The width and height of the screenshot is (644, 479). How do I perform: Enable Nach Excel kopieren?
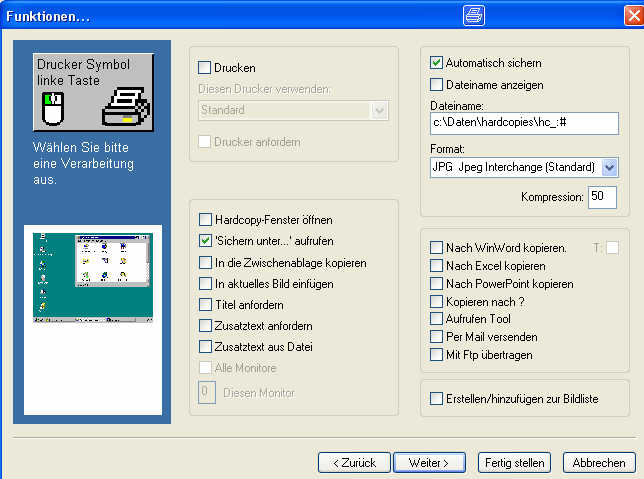[436, 266]
